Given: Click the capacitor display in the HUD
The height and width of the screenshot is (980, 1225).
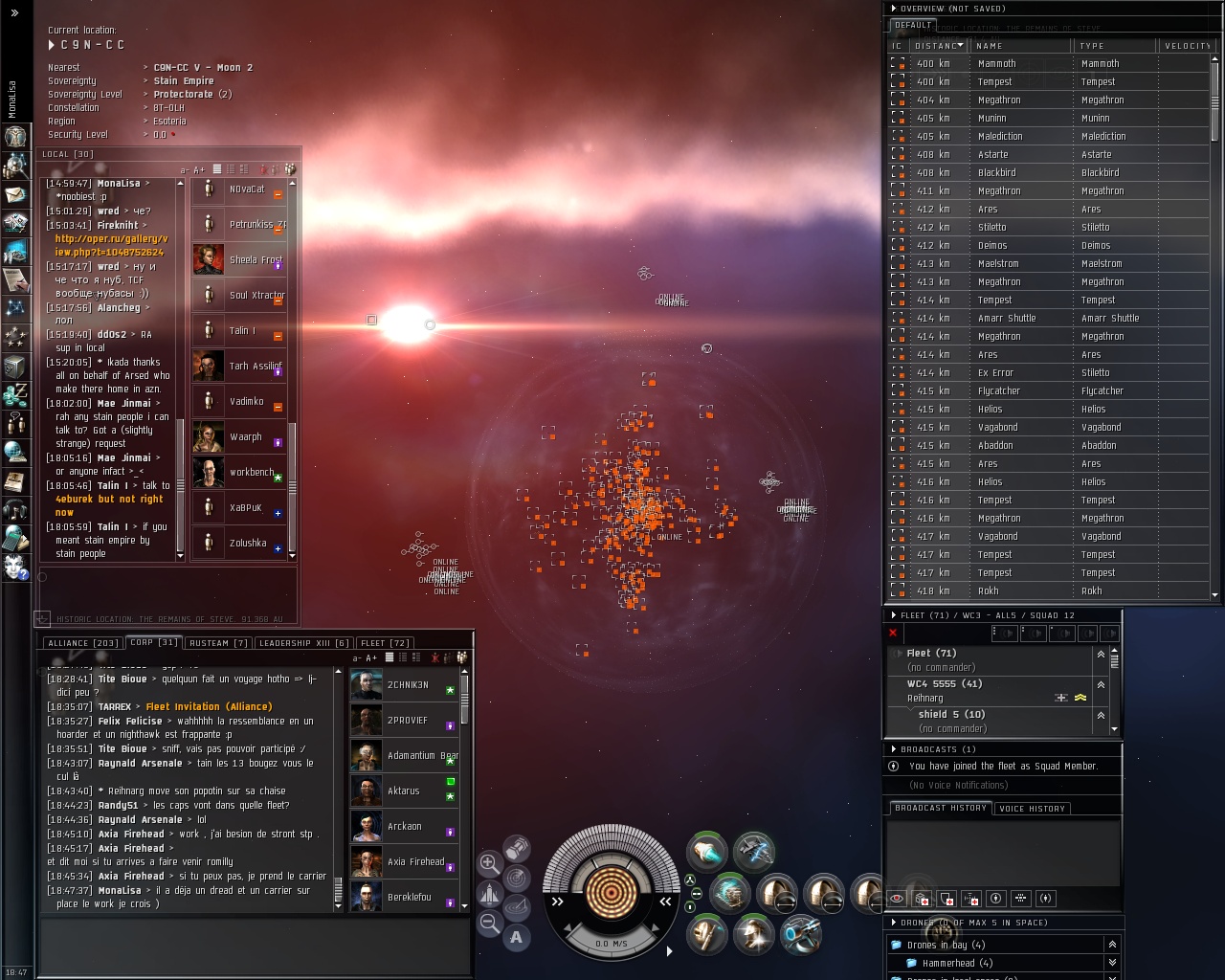Looking at the screenshot, I should (612, 891).
